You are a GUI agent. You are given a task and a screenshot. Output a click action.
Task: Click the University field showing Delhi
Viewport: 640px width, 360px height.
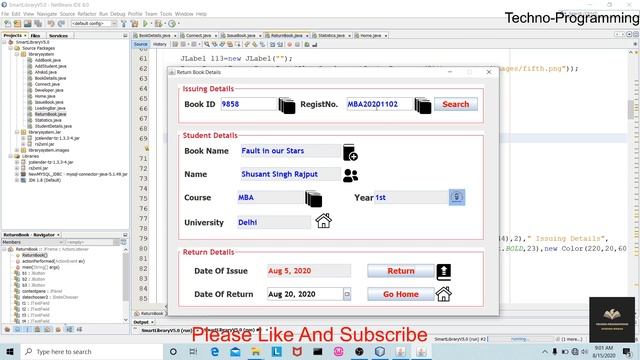[274, 222]
